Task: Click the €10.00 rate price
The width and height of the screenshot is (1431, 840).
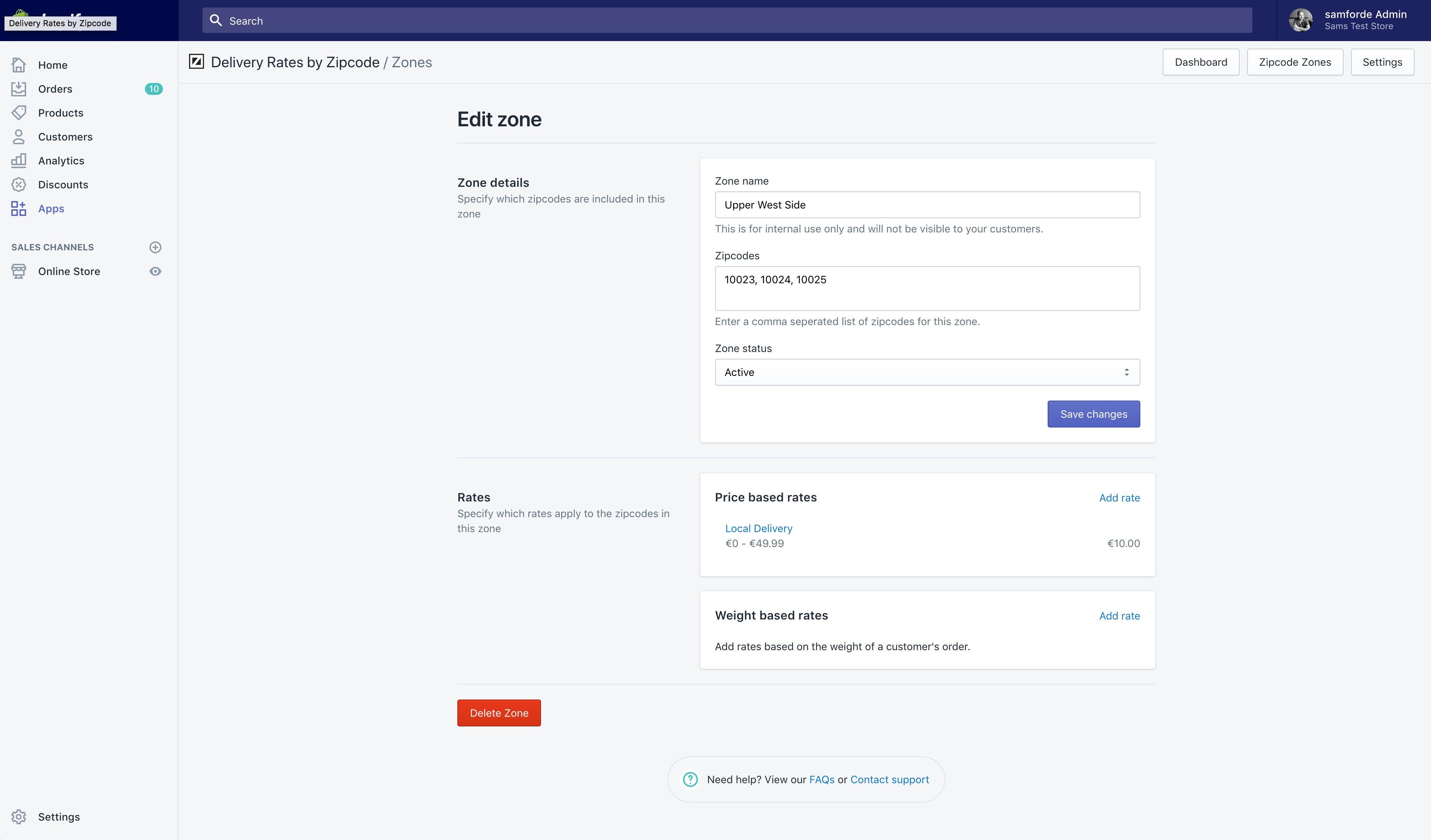Action: [x=1123, y=543]
